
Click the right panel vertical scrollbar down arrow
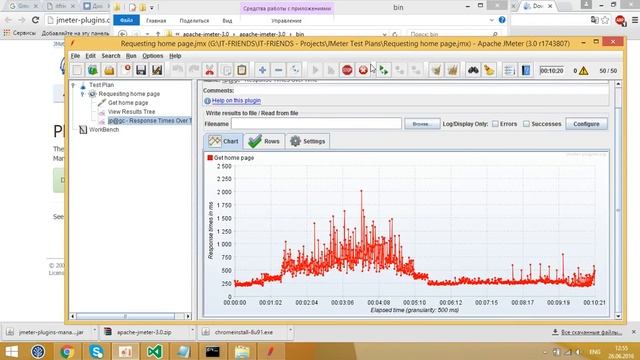pyautogui.click(x=618, y=316)
